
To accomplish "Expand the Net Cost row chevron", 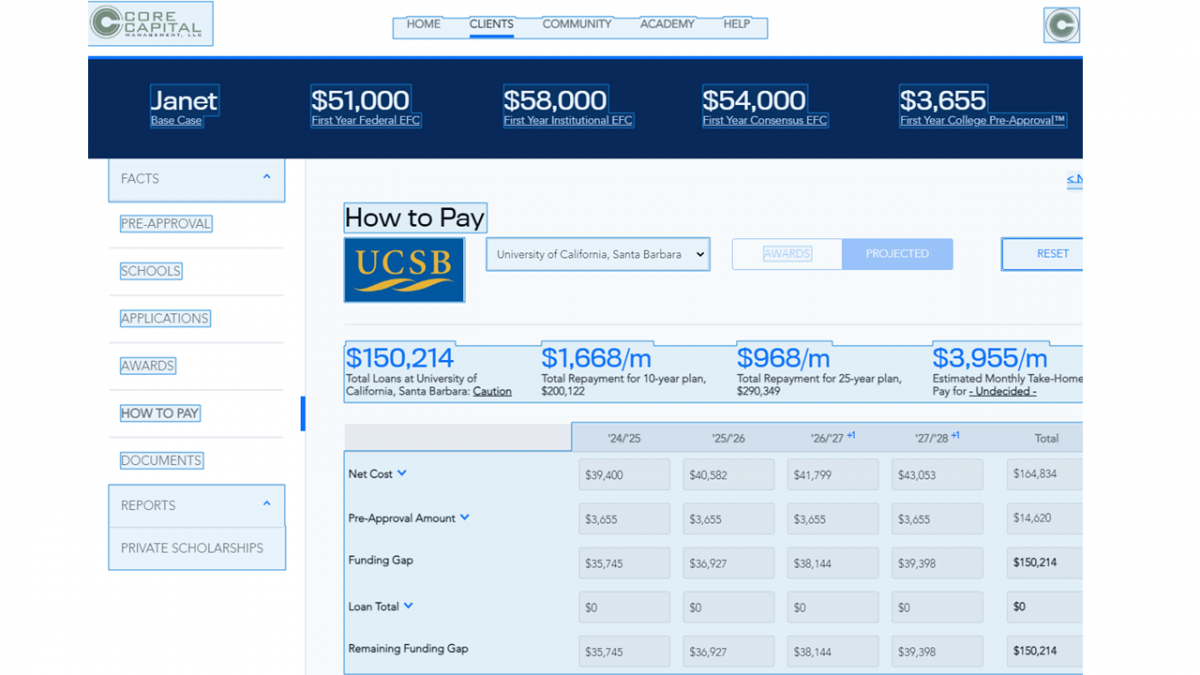I will point(402,474).
